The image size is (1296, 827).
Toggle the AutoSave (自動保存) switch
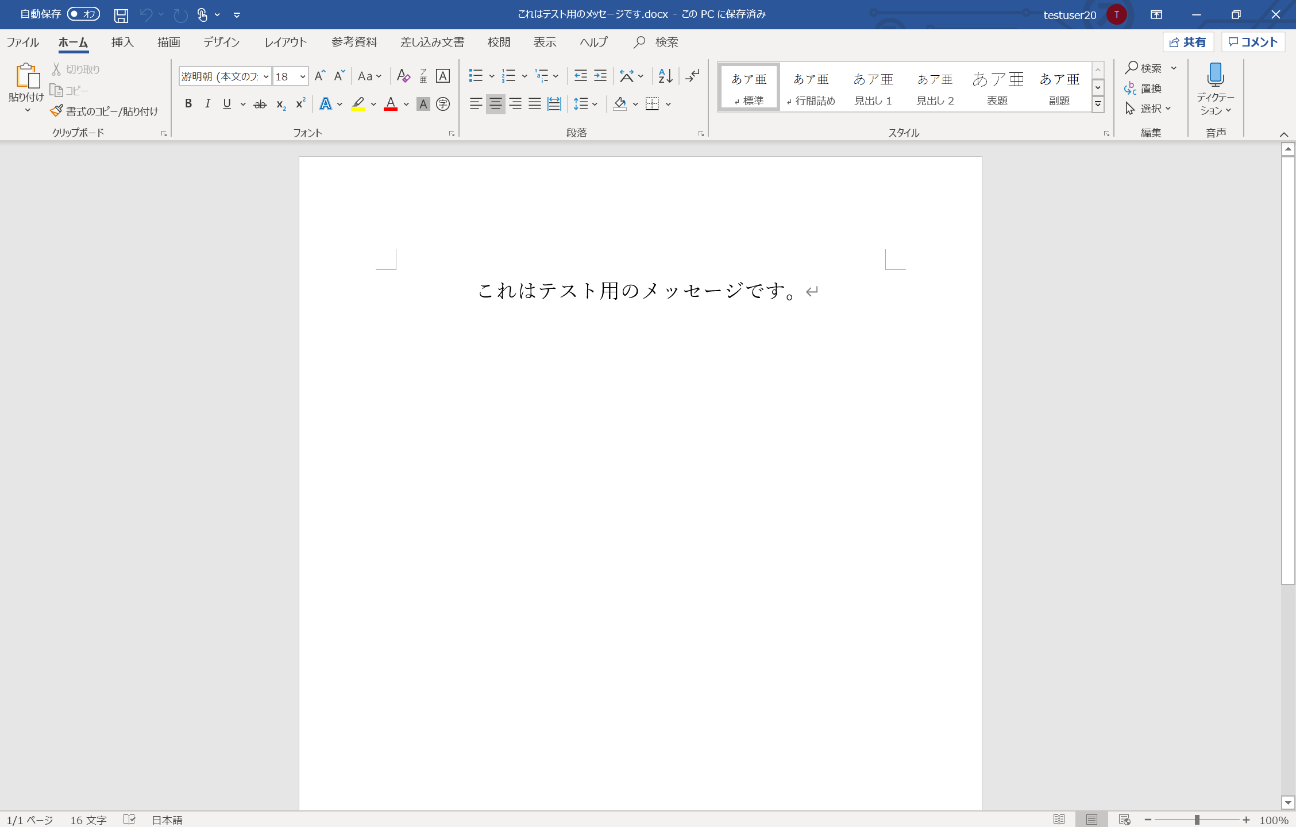[84, 15]
